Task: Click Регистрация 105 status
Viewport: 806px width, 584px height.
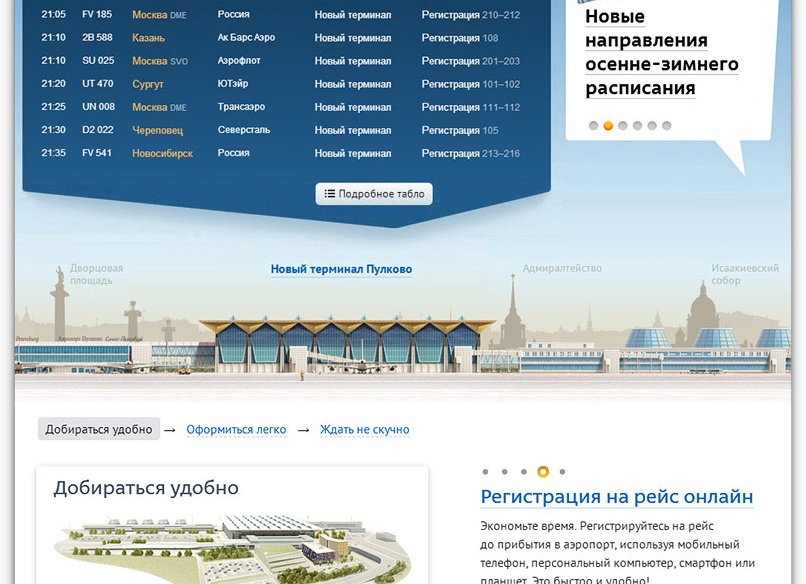Action: (x=460, y=131)
